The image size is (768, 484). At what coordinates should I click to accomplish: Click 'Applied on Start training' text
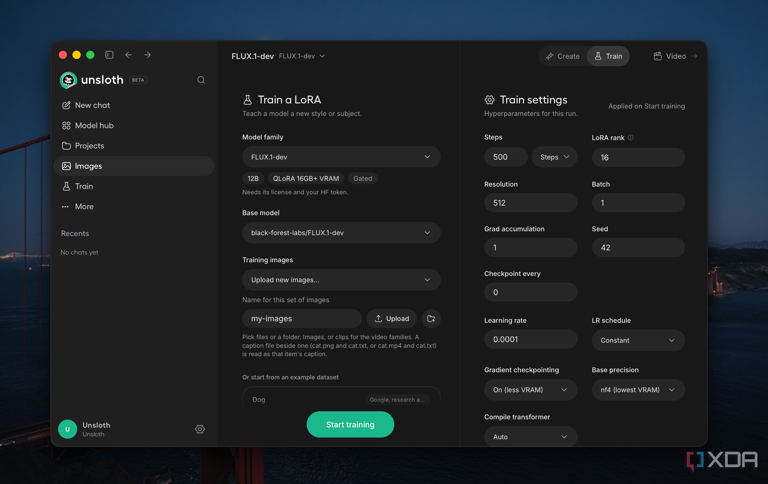(647, 106)
